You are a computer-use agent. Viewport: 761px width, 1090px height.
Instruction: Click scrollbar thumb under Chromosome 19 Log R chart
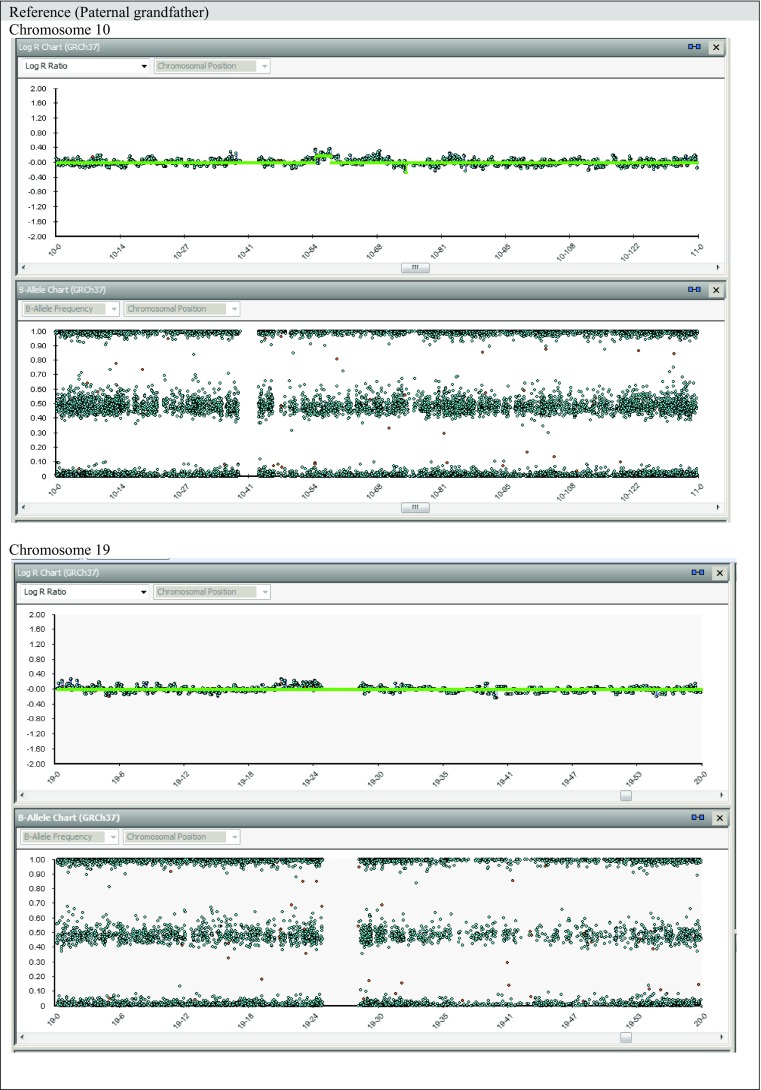626,796
